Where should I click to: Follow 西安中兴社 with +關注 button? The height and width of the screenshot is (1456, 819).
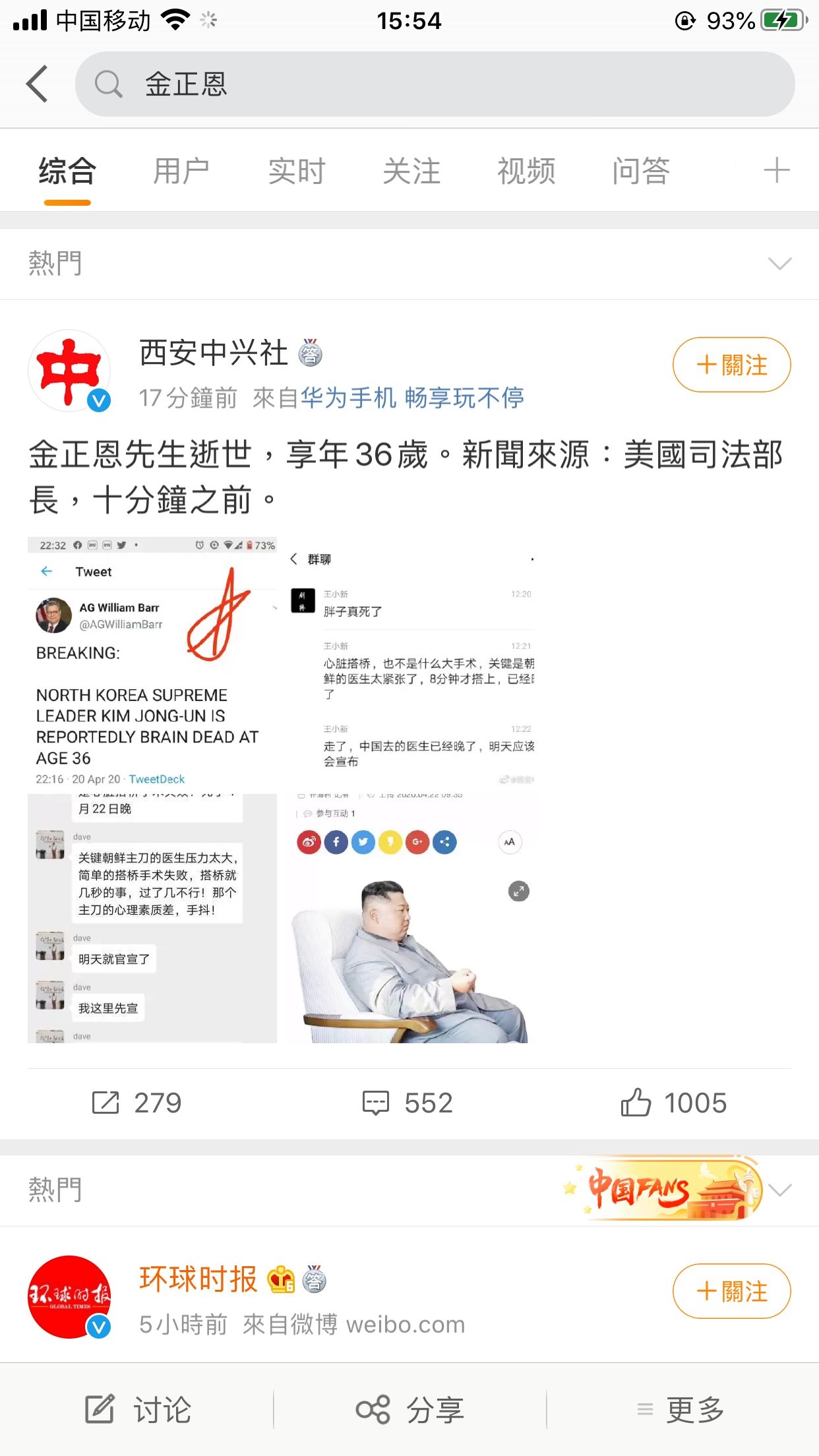731,365
